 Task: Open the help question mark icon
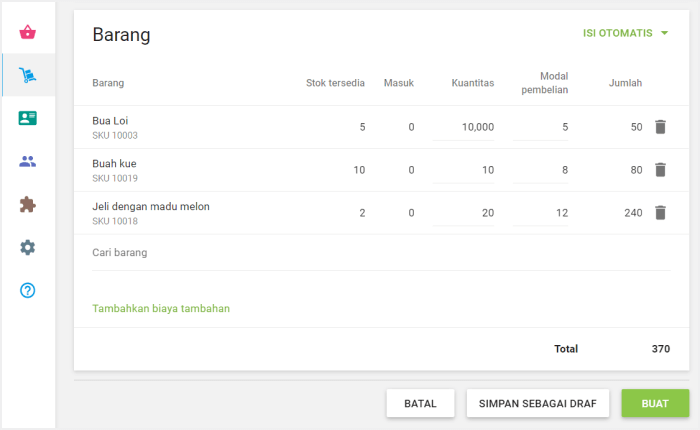[28, 290]
